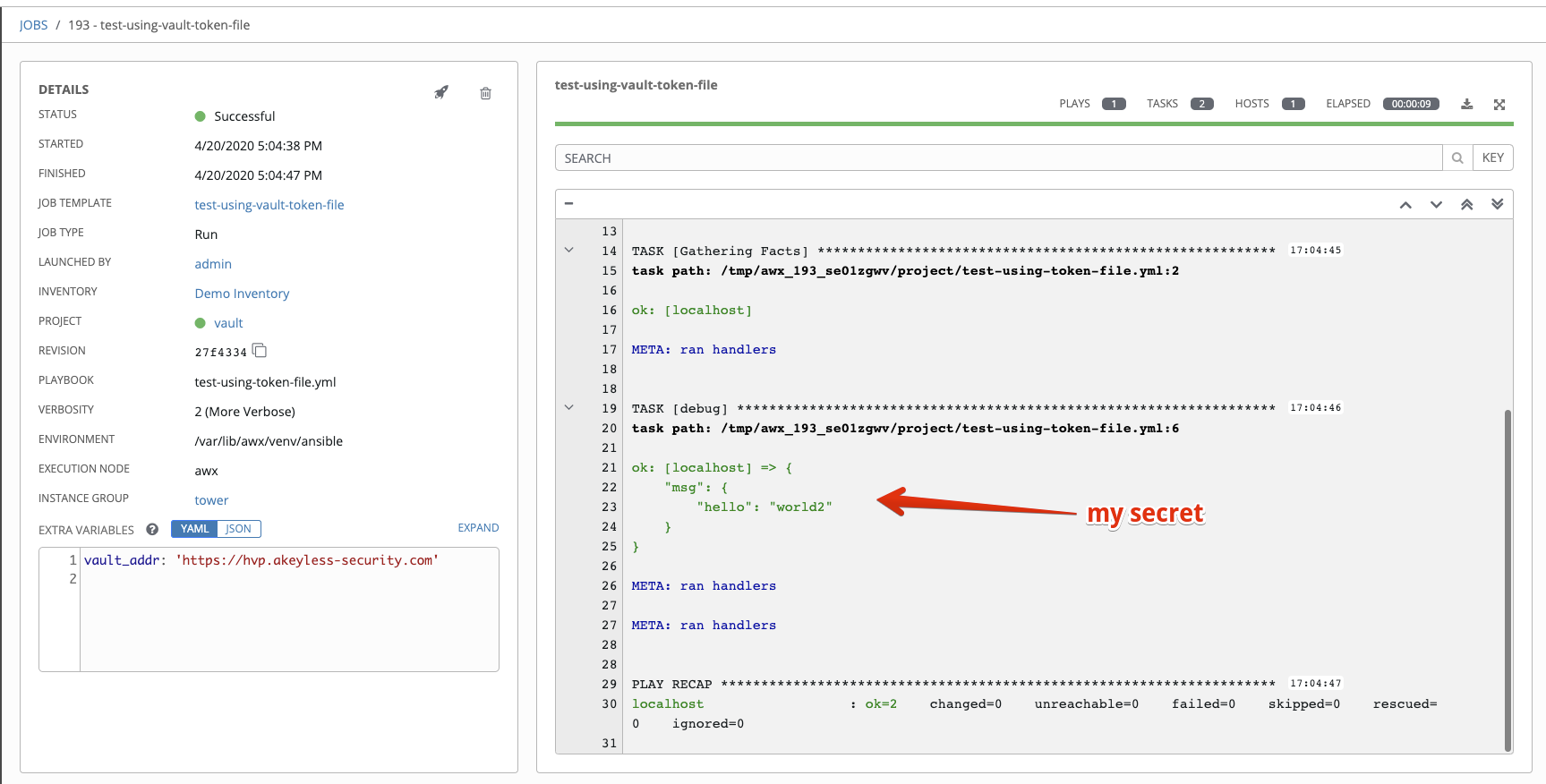
Task: Click the search magnifier icon
Action: point(1456,158)
